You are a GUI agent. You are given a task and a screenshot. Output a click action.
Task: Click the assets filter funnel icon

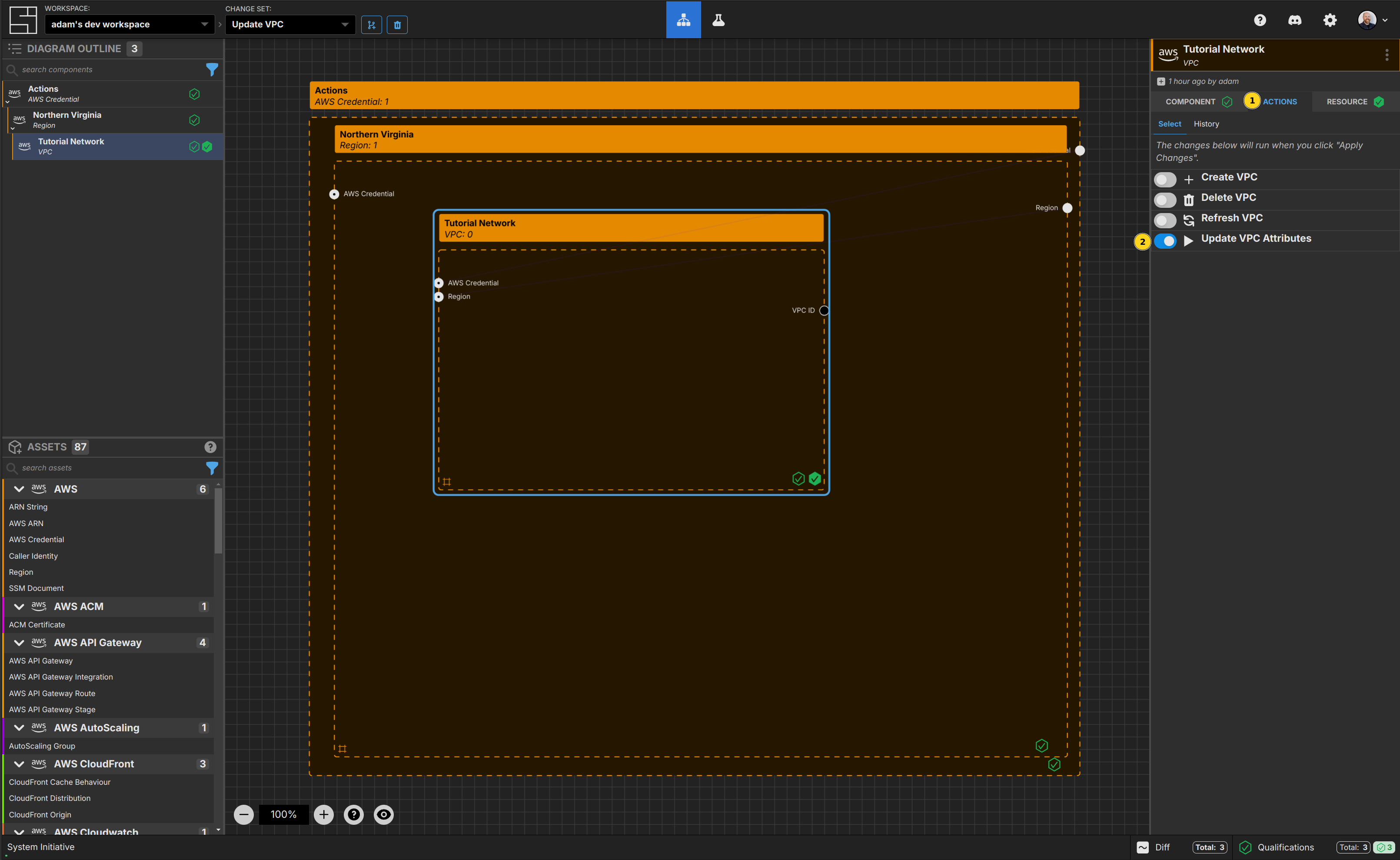[x=212, y=467]
